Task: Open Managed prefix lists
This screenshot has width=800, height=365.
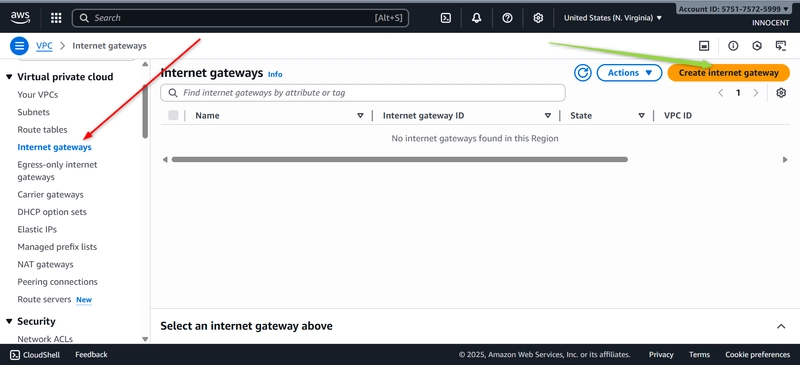Action: (x=57, y=247)
